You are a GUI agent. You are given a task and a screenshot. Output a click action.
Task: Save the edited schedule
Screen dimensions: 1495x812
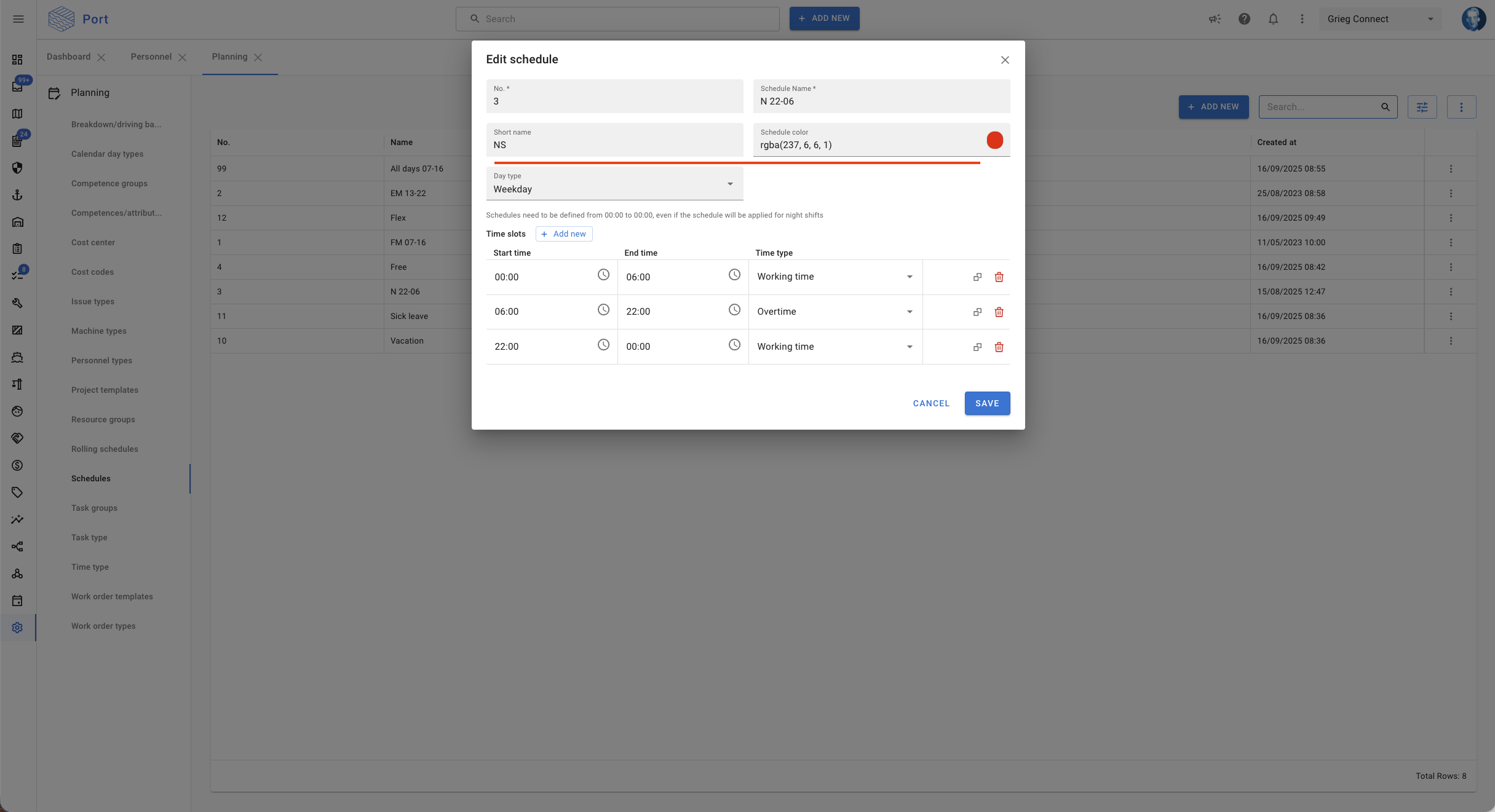[x=986, y=403]
